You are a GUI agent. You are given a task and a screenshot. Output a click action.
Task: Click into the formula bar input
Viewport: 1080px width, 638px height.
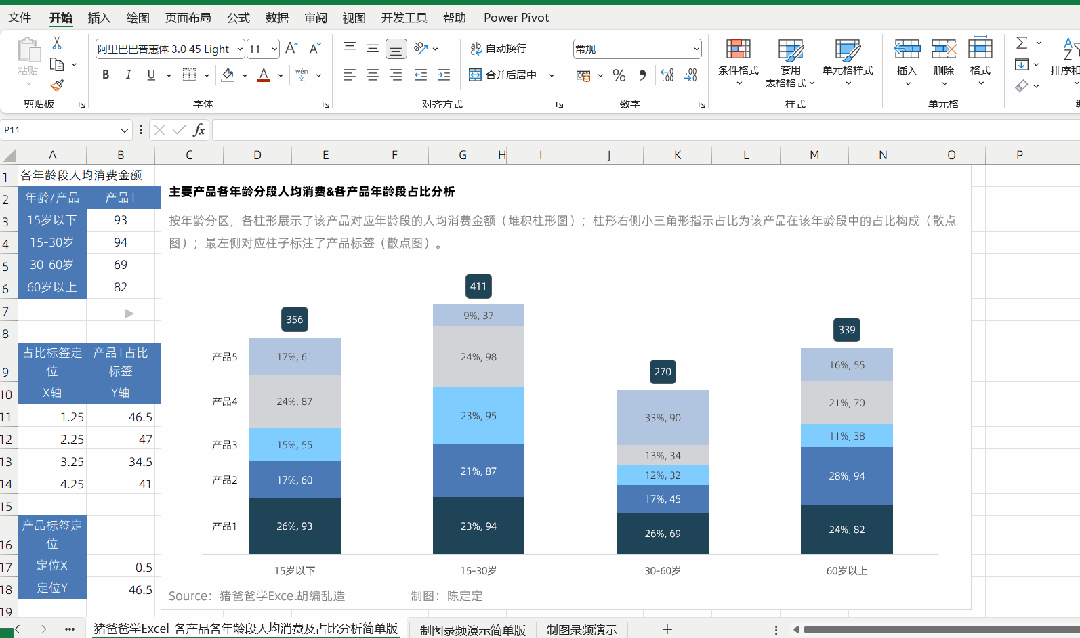(646, 130)
